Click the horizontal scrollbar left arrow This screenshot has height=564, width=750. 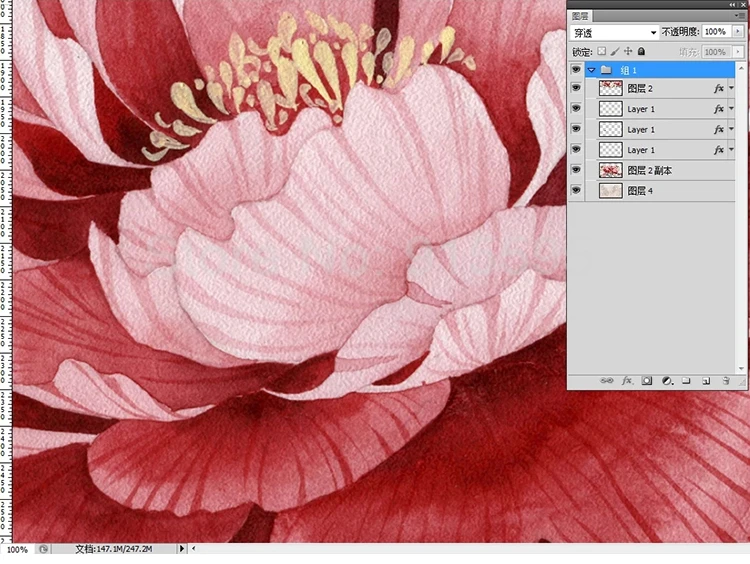point(193,549)
